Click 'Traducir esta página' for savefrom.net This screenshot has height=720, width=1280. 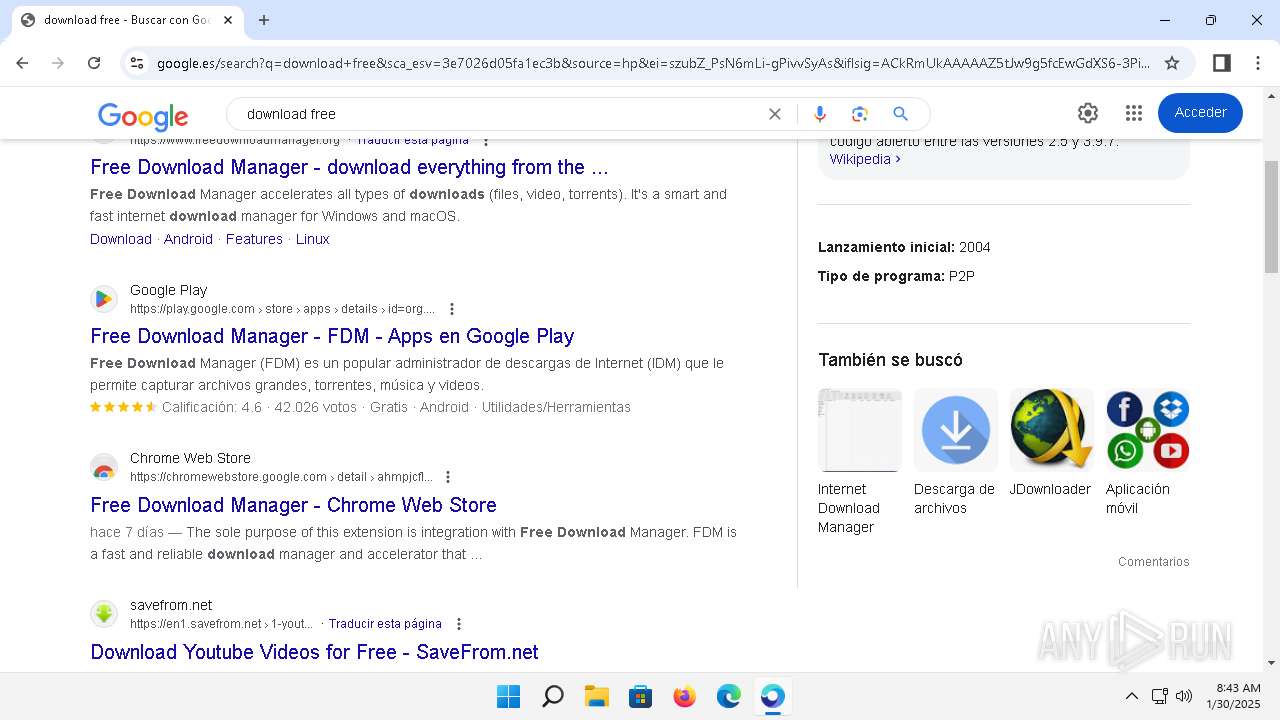tap(385, 624)
